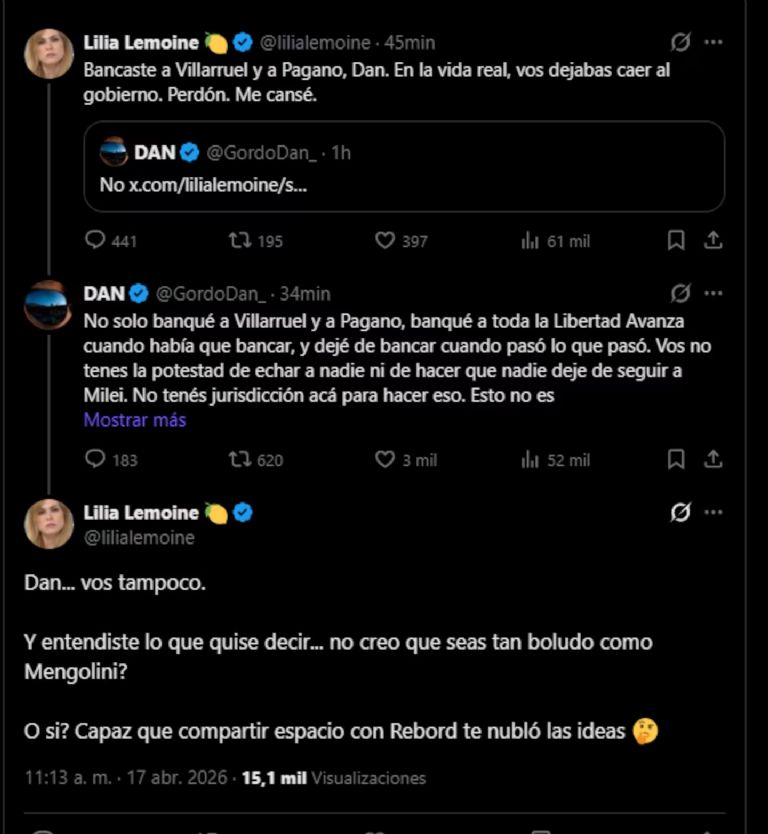This screenshot has width=768, height=834.
Task: Expand DAN's tweet with Mostrar más
Action: pyautogui.click(x=134, y=420)
